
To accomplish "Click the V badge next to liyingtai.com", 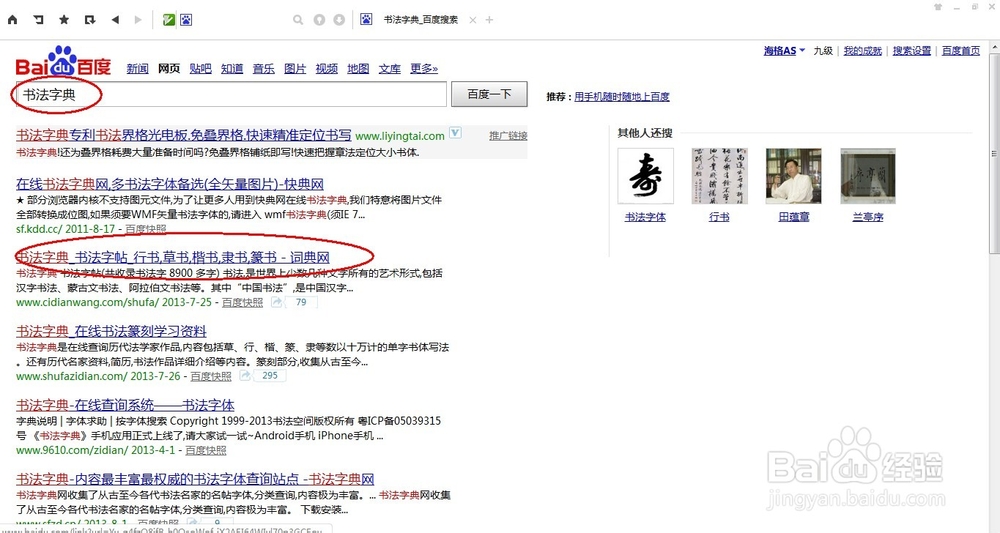I will [455, 133].
